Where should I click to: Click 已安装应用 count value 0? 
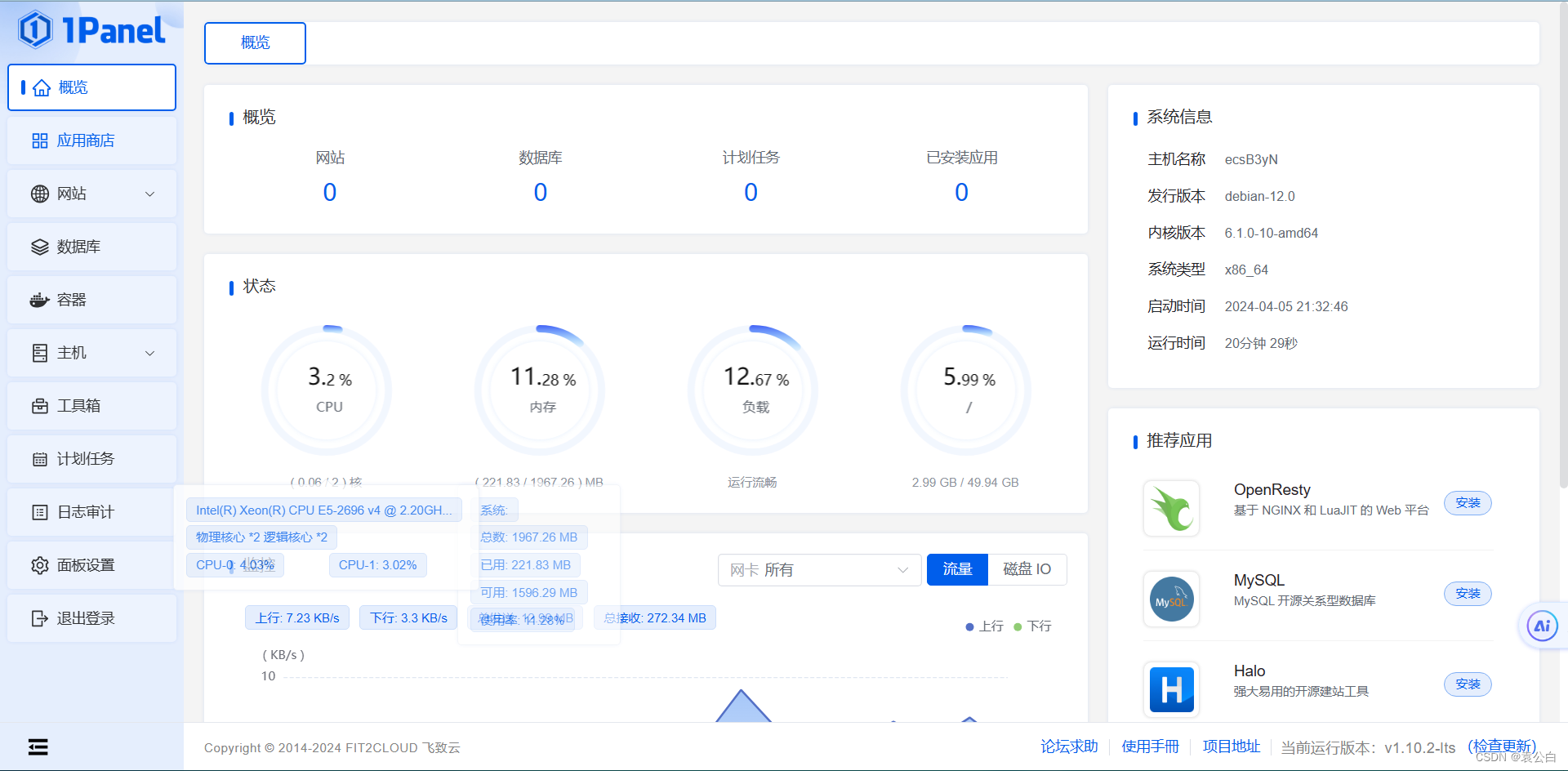coord(962,192)
